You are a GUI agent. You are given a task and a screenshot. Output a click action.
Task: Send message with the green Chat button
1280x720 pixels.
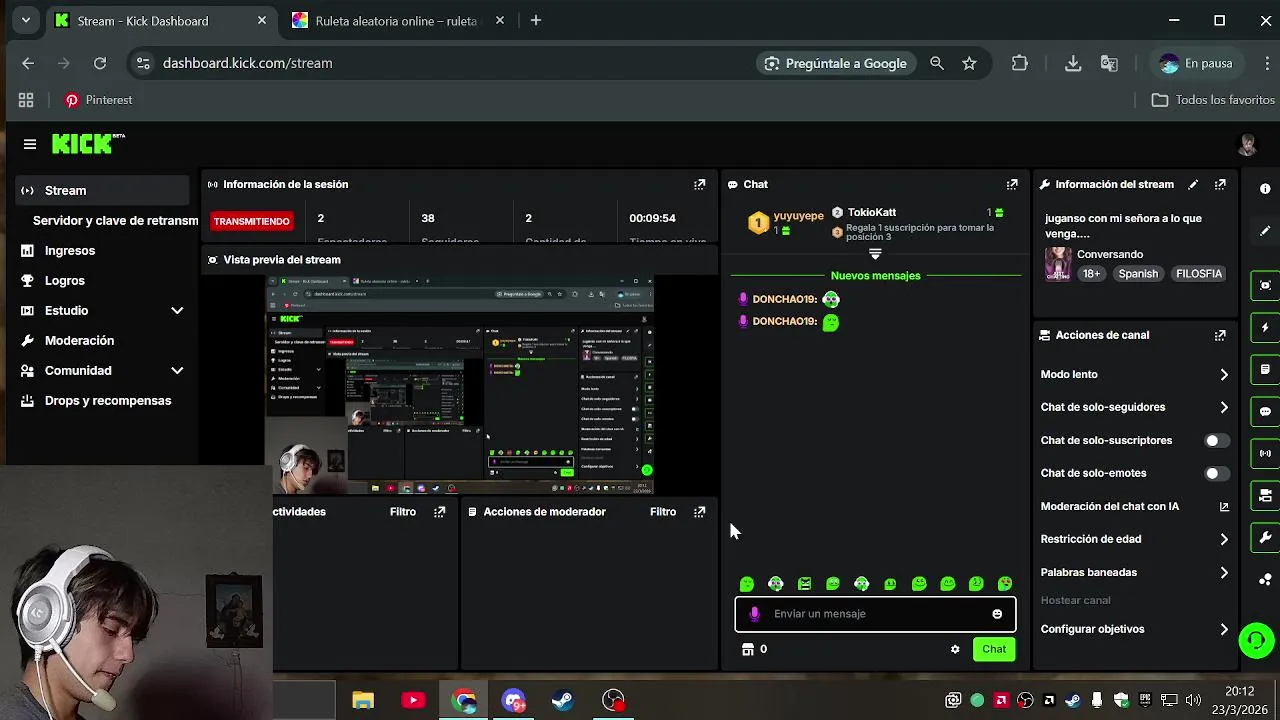click(x=994, y=649)
